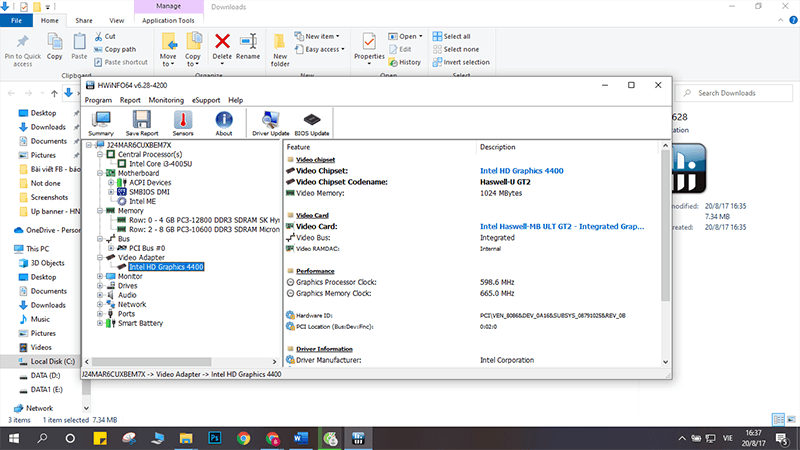Open the Monitoring menu
This screenshot has height=450, width=800.
(166, 100)
